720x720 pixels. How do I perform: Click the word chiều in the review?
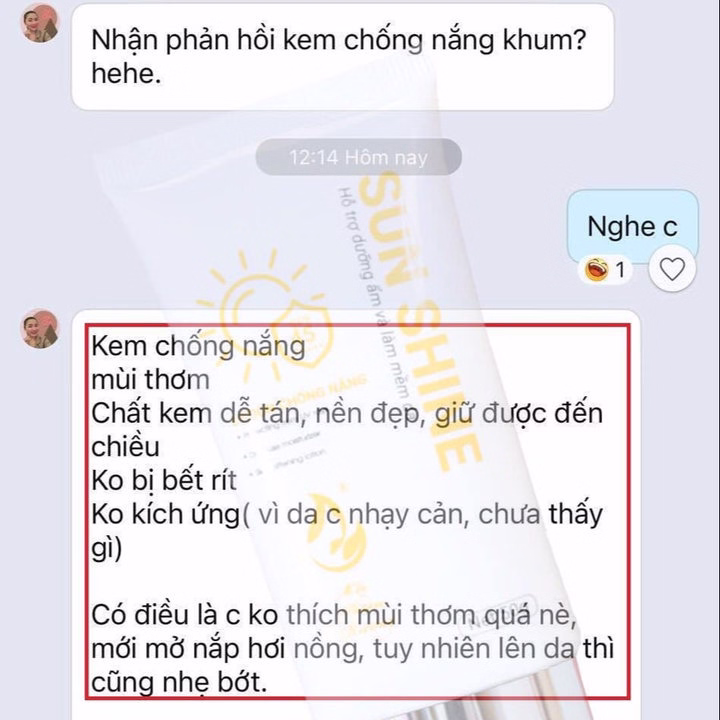pyautogui.click(x=125, y=447)
